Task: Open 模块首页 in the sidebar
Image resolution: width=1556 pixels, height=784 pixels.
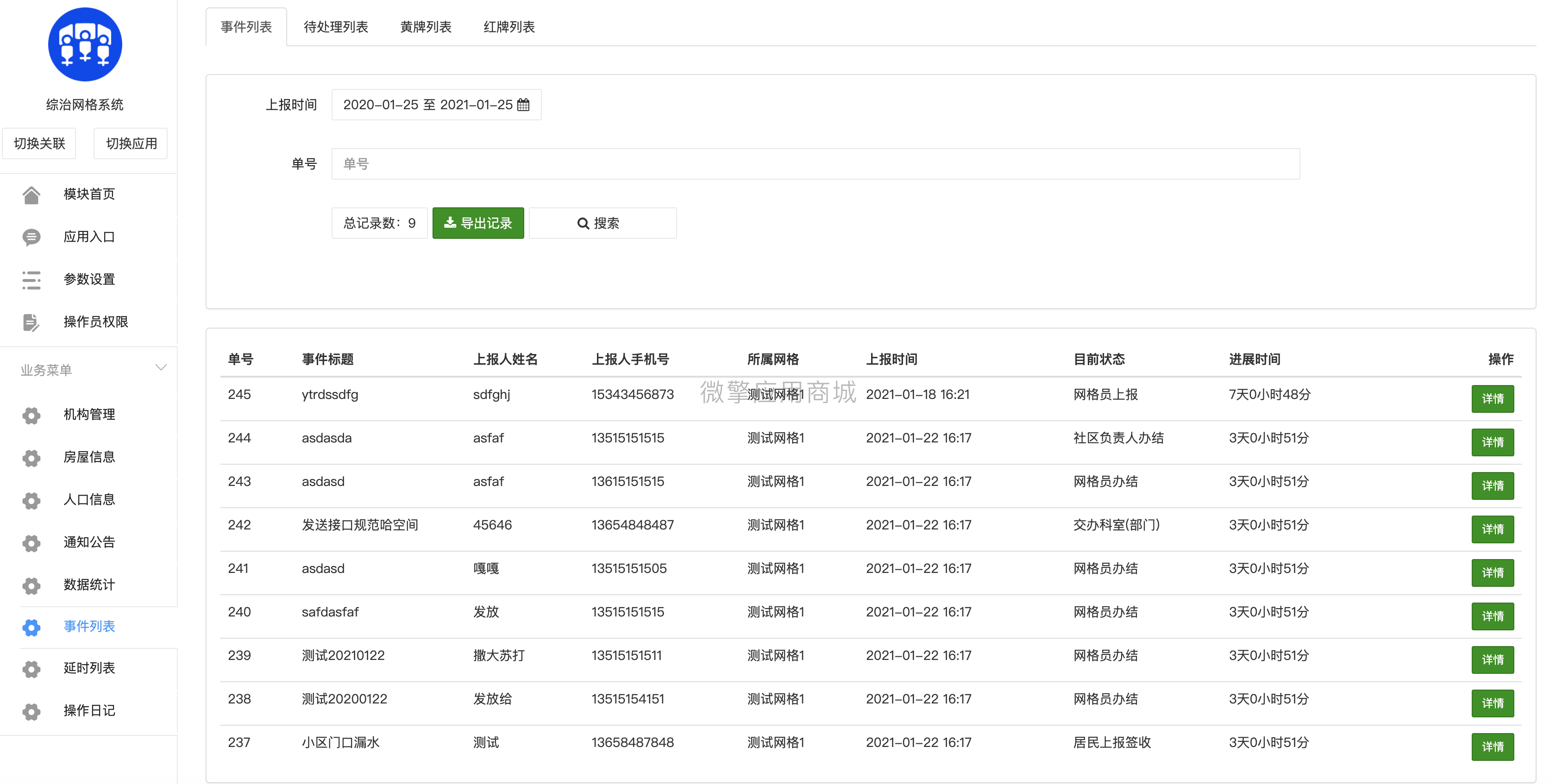Action: click(x=89, y=194)
